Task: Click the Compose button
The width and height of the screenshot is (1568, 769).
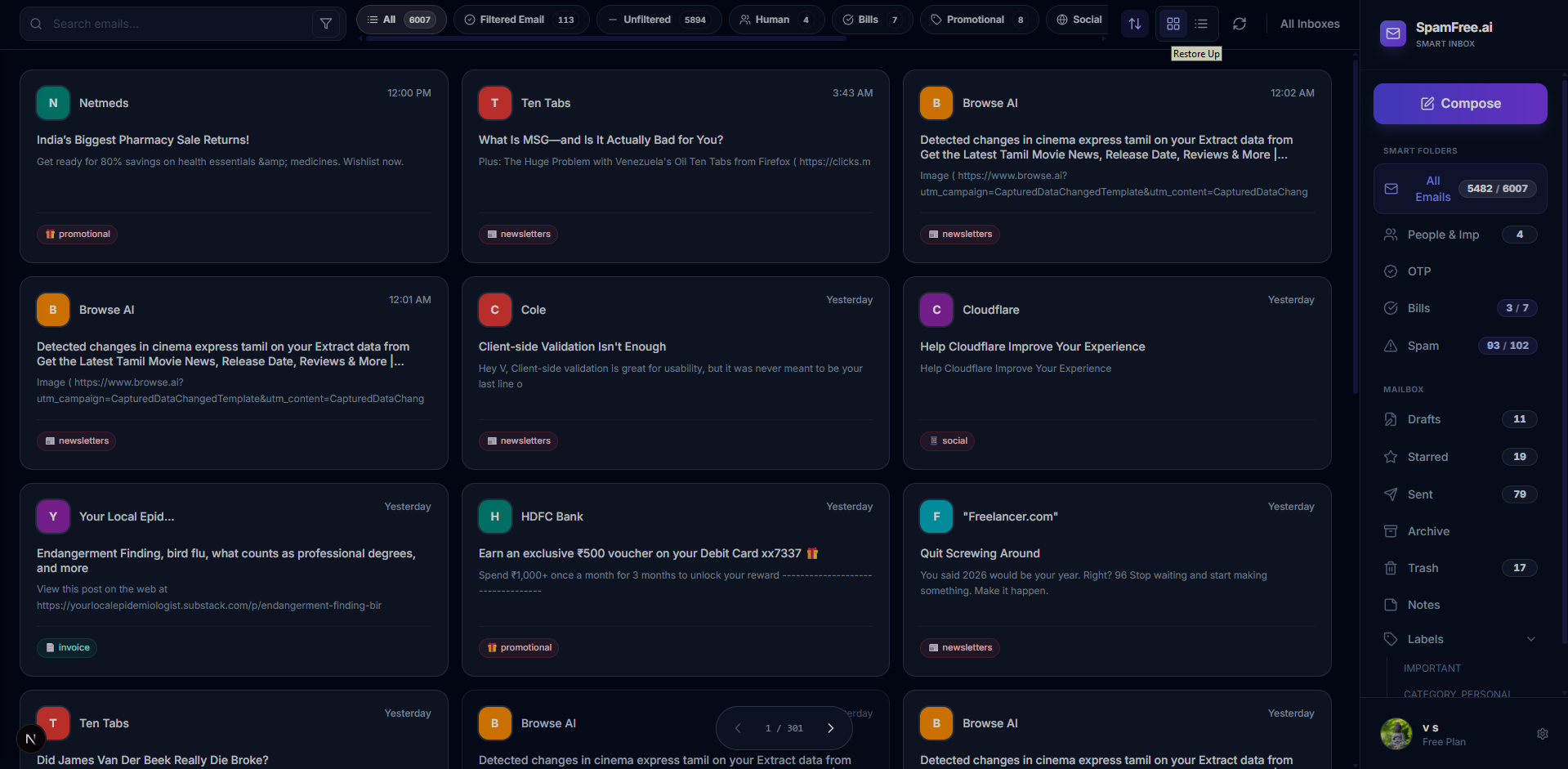Action: [1459, 103]
